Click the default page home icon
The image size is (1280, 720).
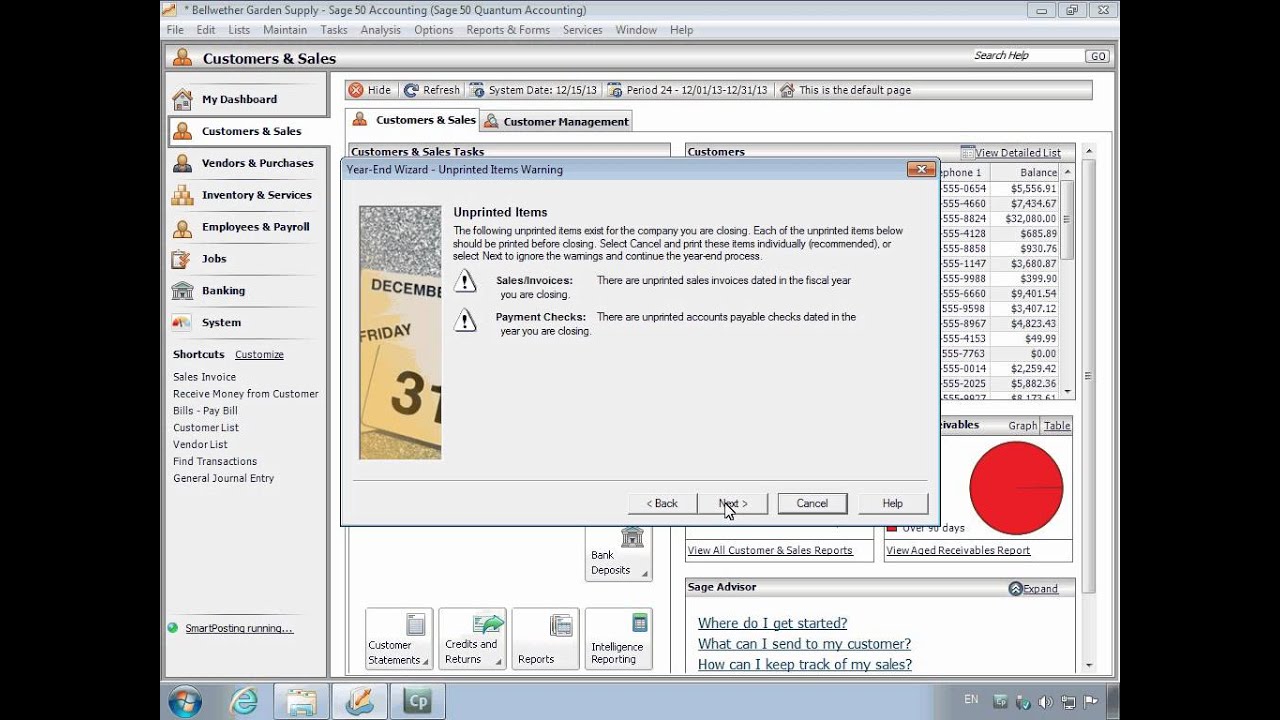(787, 90)
